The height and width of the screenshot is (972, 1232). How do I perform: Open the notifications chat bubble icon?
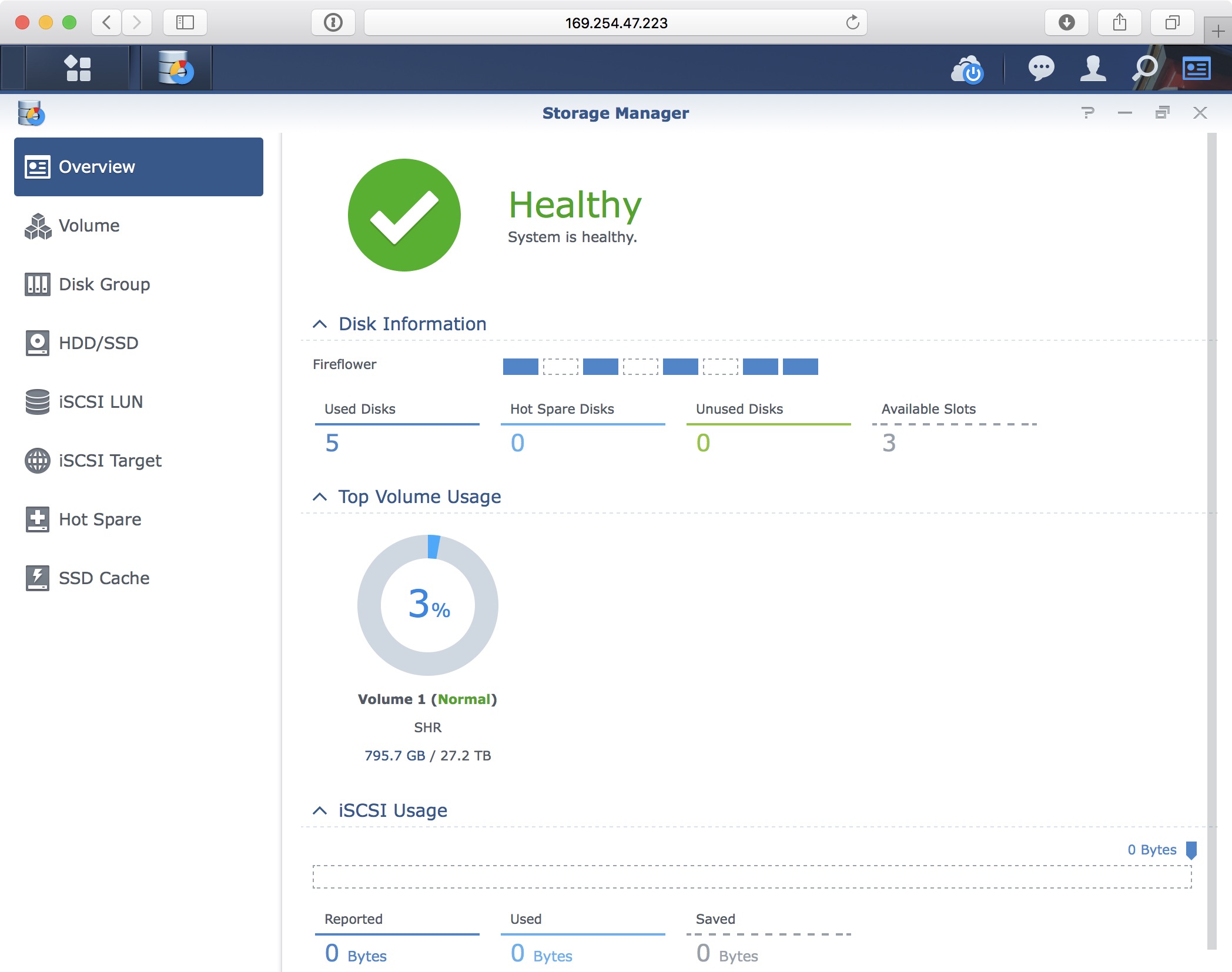coord(1041,69)
